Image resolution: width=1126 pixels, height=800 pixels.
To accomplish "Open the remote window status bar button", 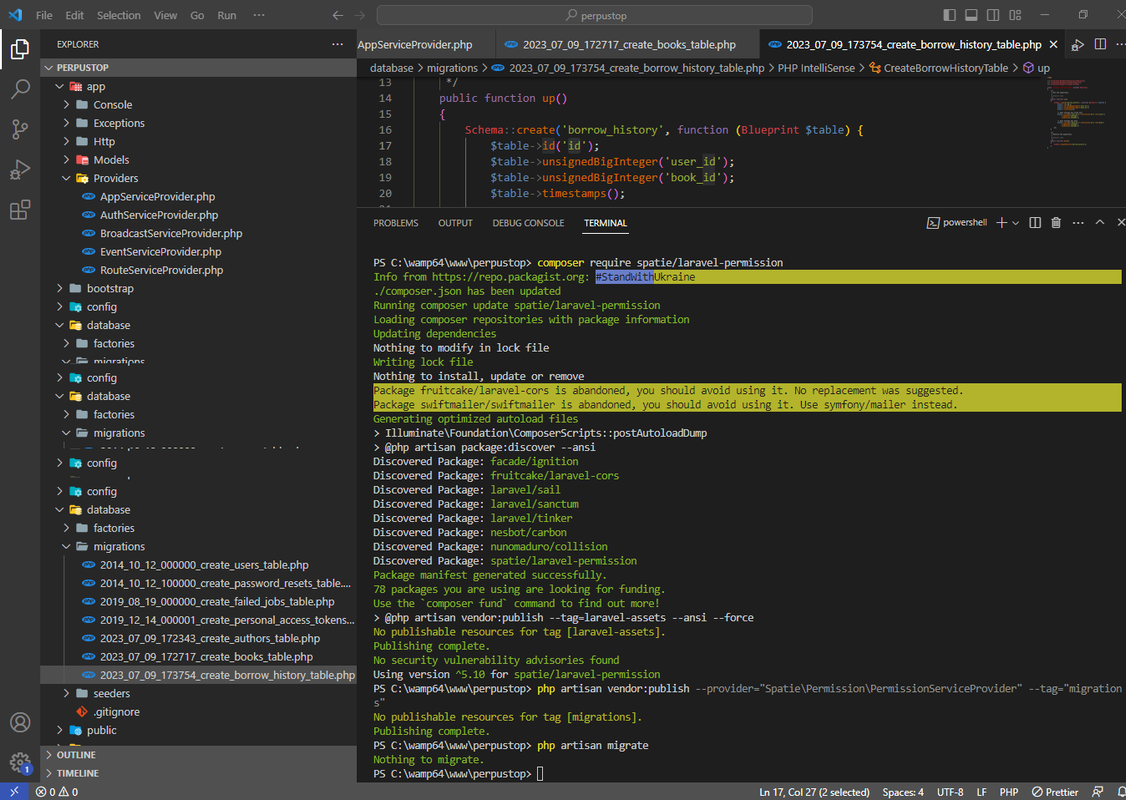I will [x=14, y=791].
